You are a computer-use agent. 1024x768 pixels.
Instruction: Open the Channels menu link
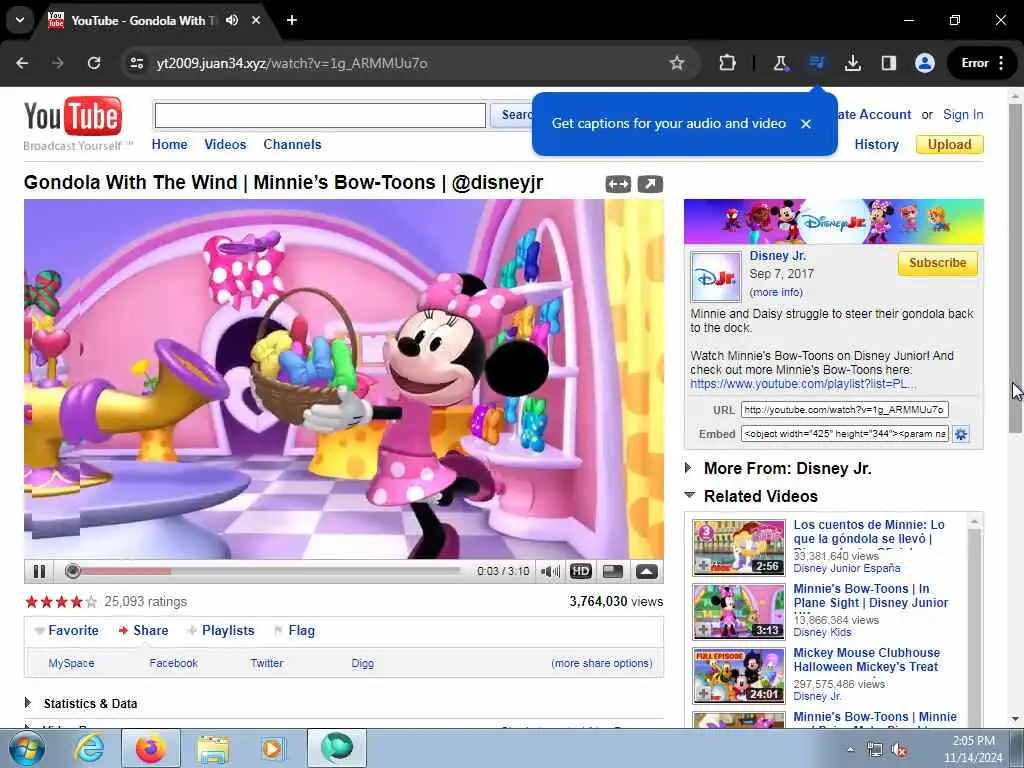[292, 144]
